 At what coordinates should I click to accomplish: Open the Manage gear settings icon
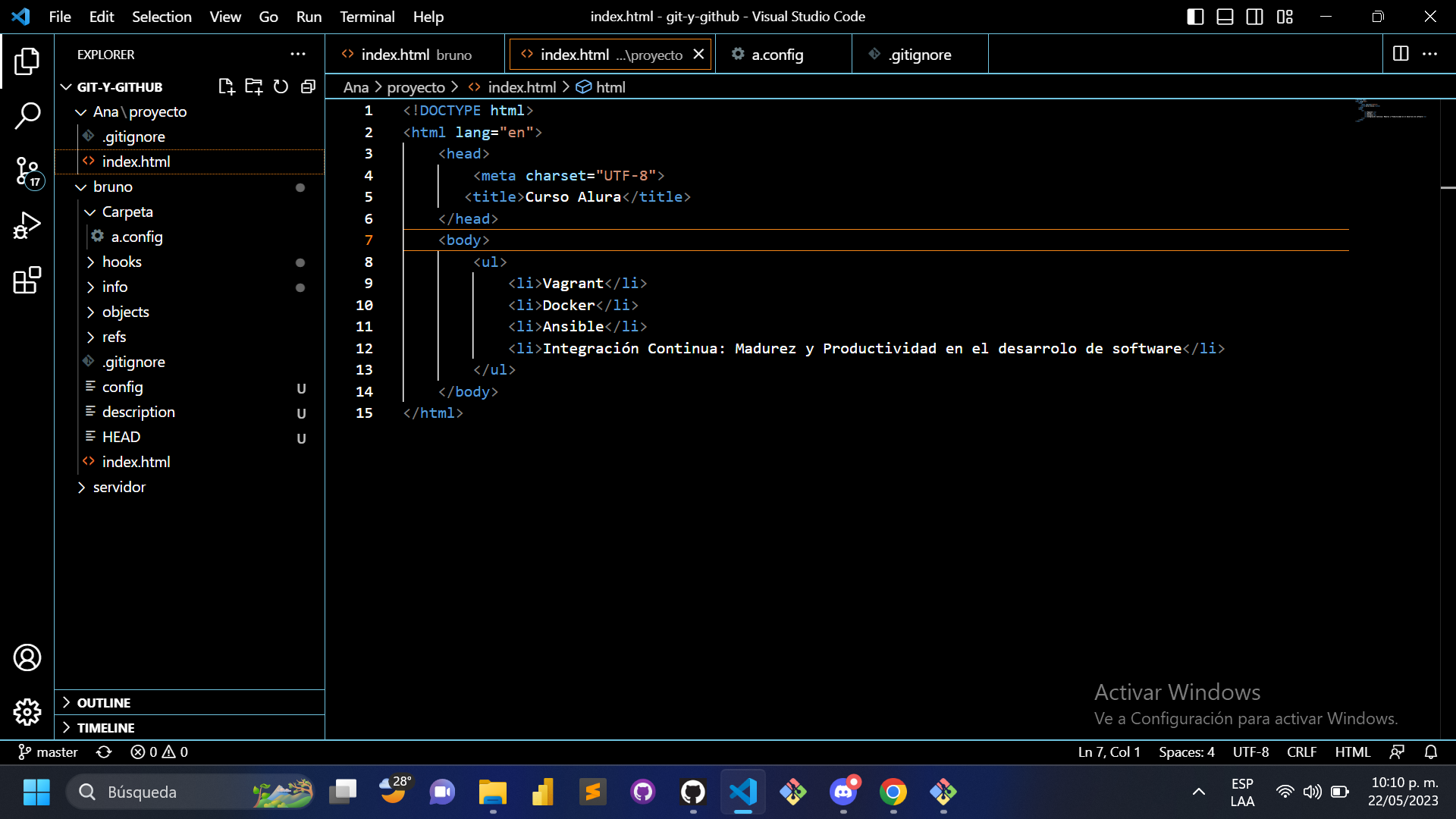pos(27,712)
